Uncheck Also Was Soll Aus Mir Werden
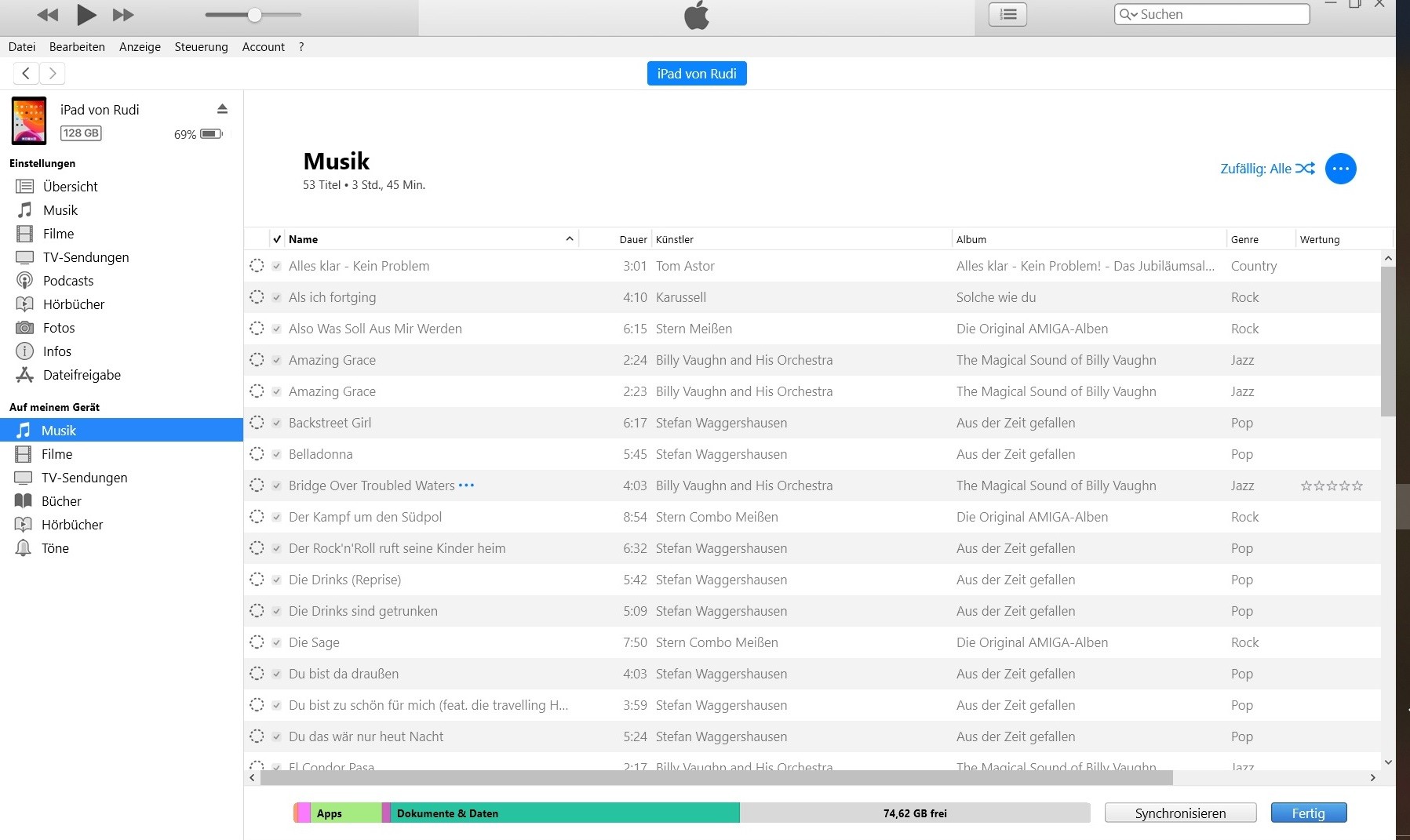Viewport: 1410px width, 840px height. (276, 329)
